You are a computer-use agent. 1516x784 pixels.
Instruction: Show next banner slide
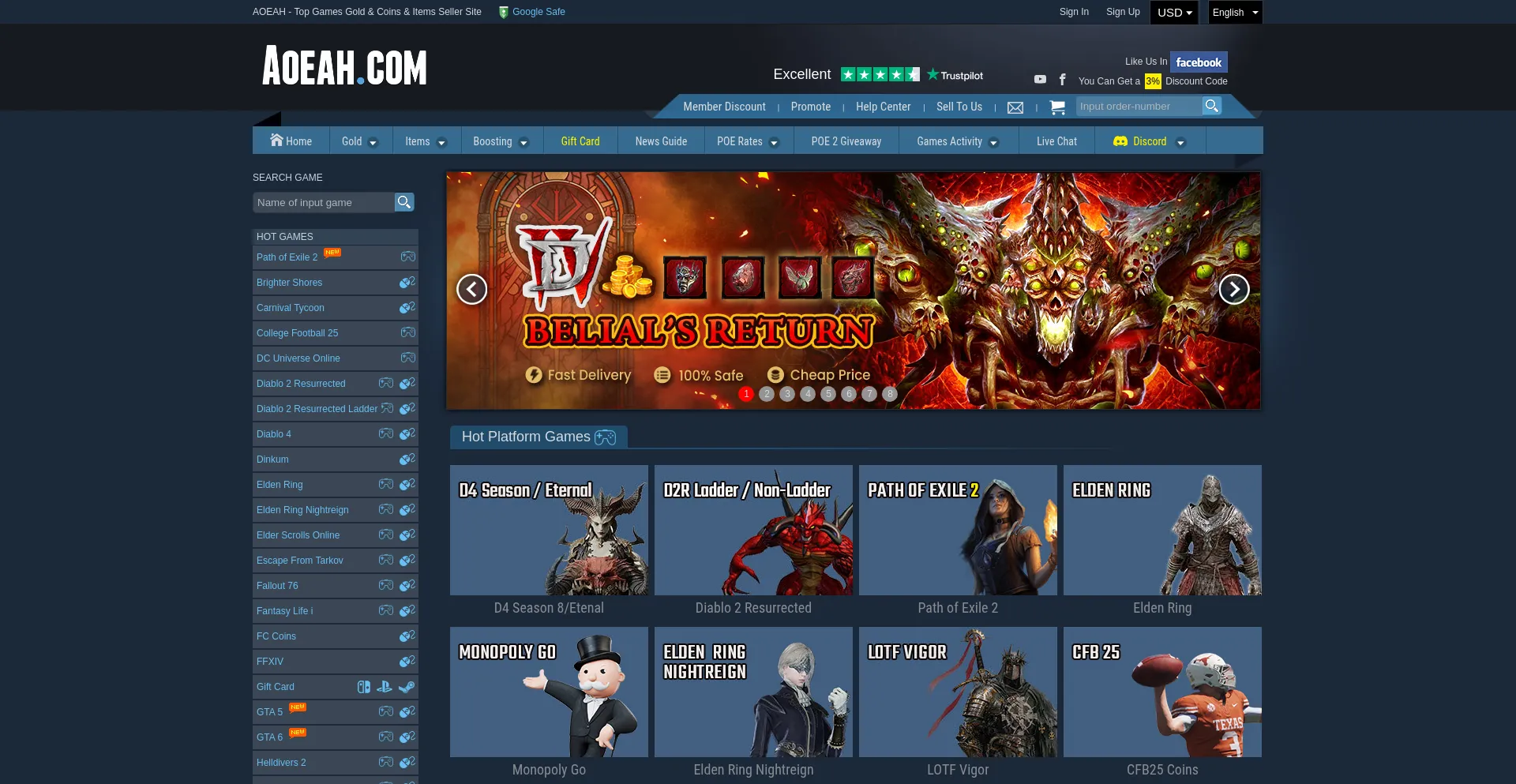[x=1234, y=289]
